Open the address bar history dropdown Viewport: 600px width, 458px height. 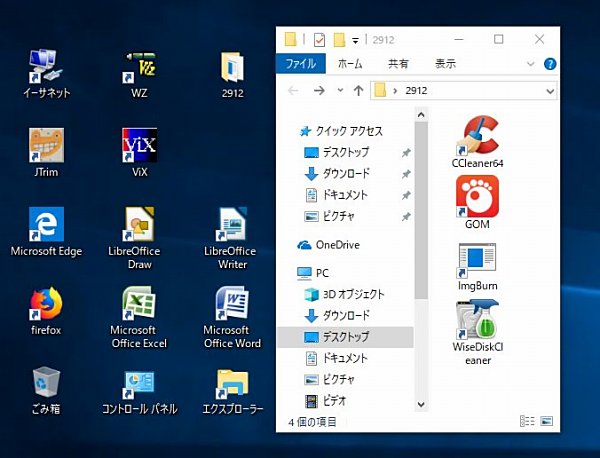(550, 91)
